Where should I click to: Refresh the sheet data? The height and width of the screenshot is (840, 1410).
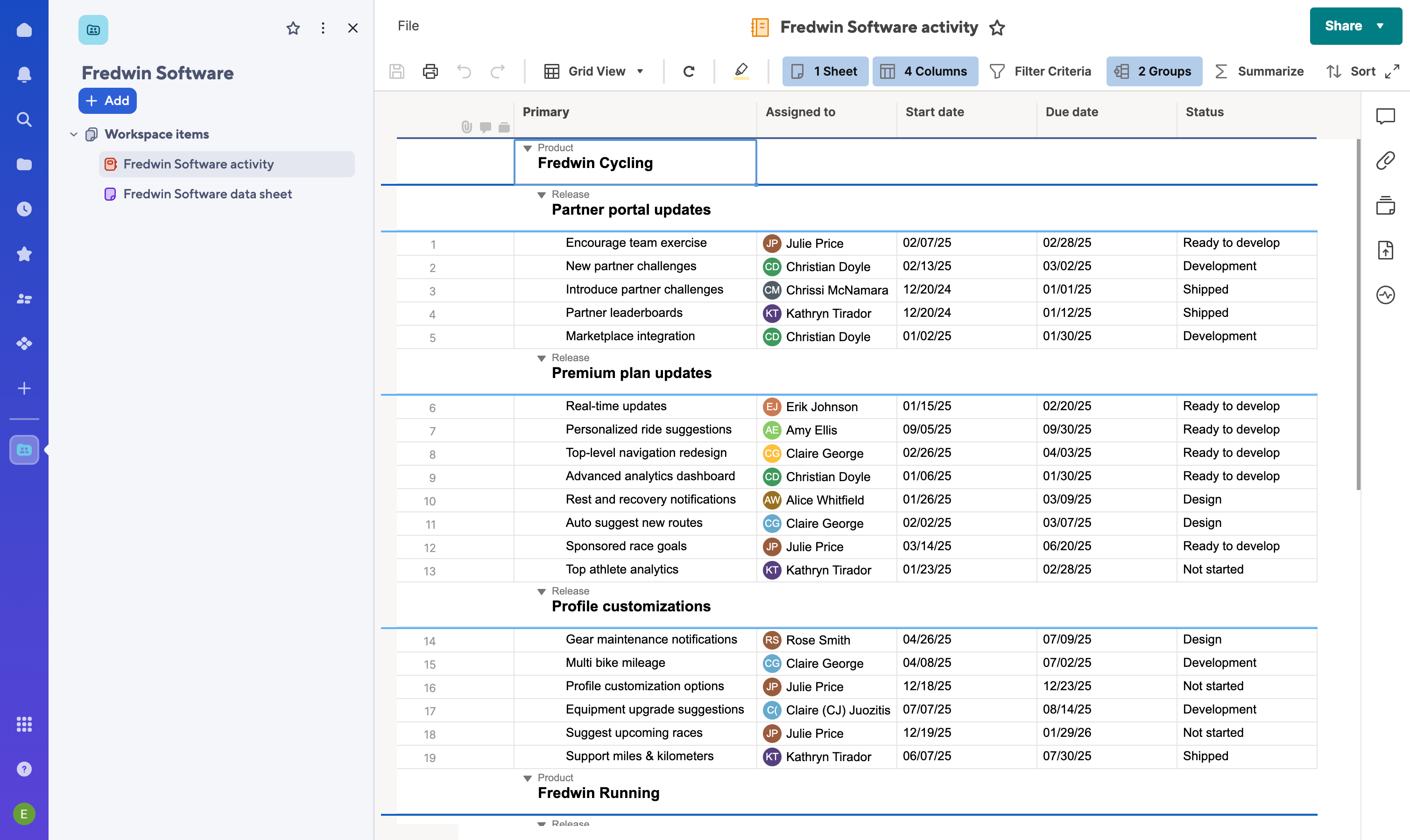point(689,71)
